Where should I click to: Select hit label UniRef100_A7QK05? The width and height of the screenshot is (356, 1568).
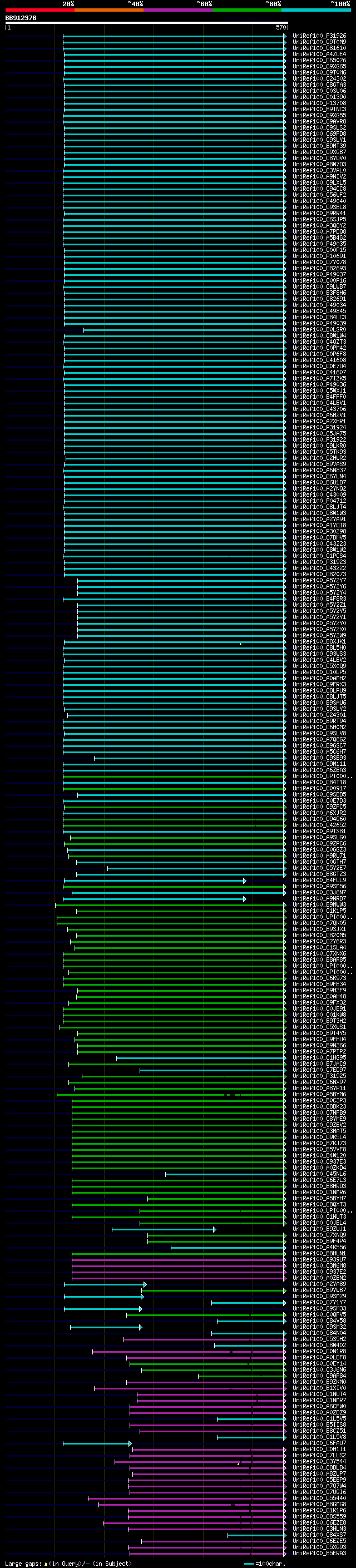(319, 923)
